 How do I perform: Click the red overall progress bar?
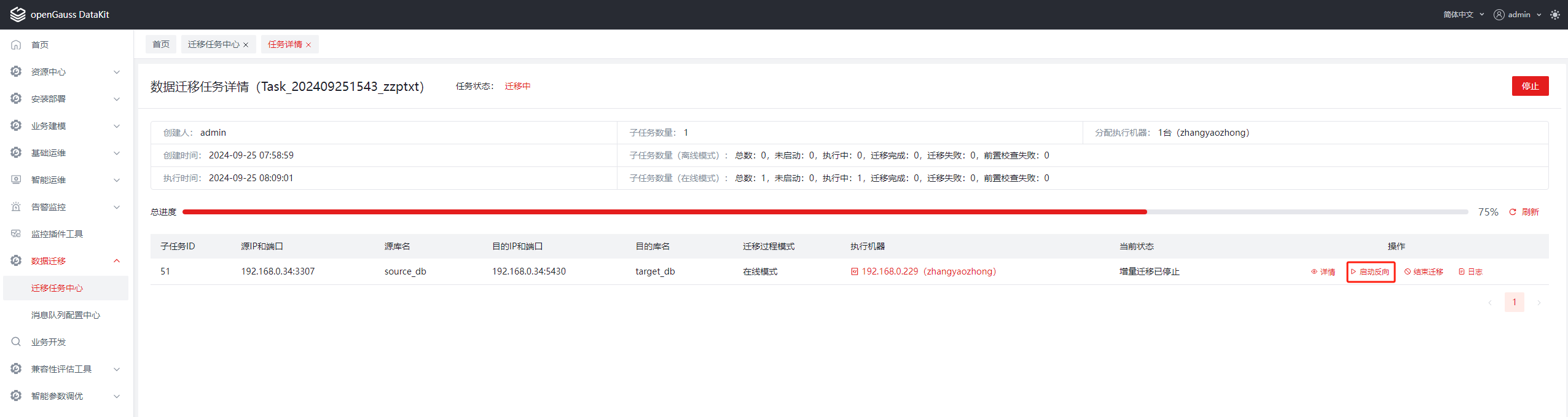[664, 212]
